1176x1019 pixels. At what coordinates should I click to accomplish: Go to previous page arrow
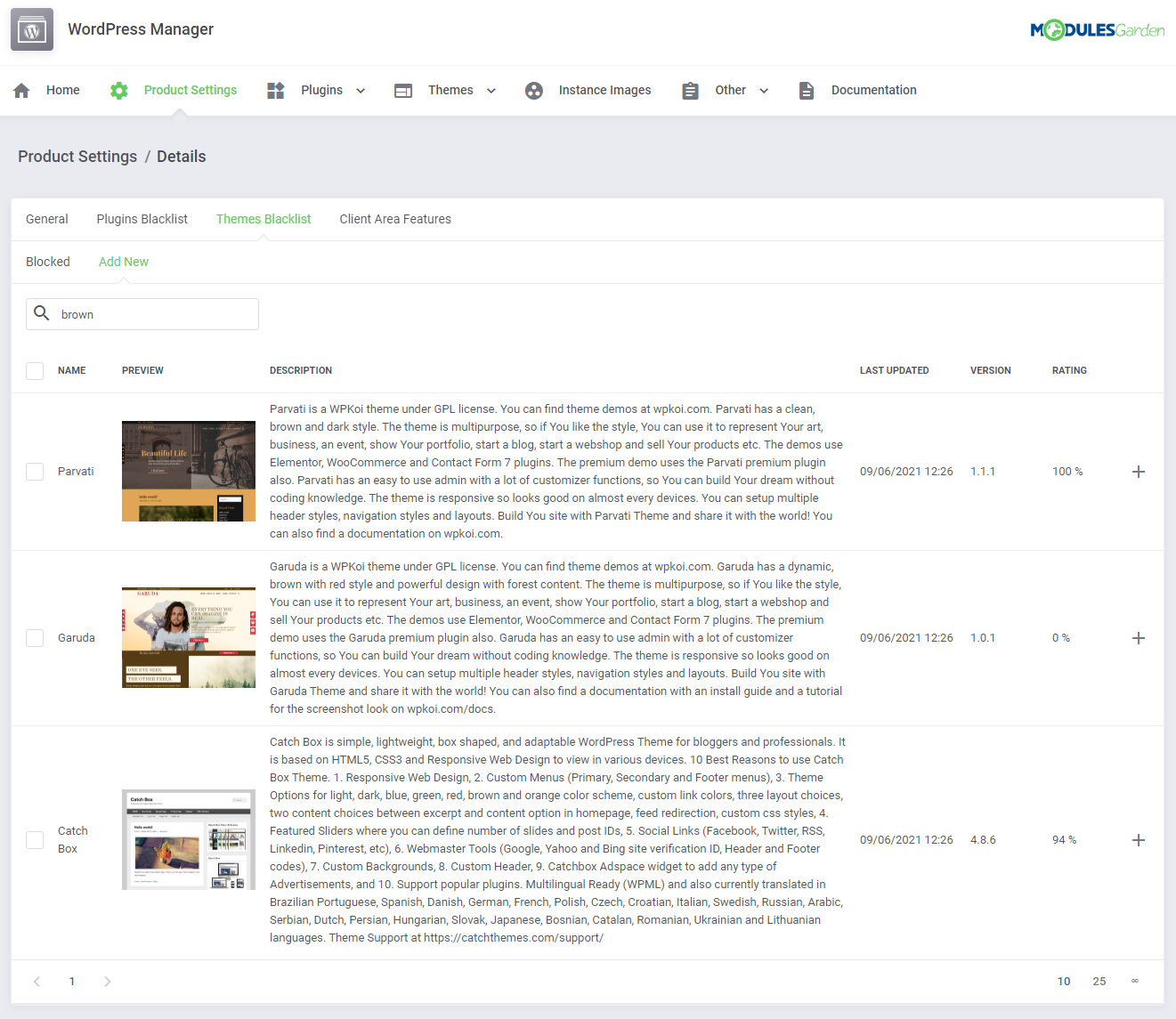[36, 982]
